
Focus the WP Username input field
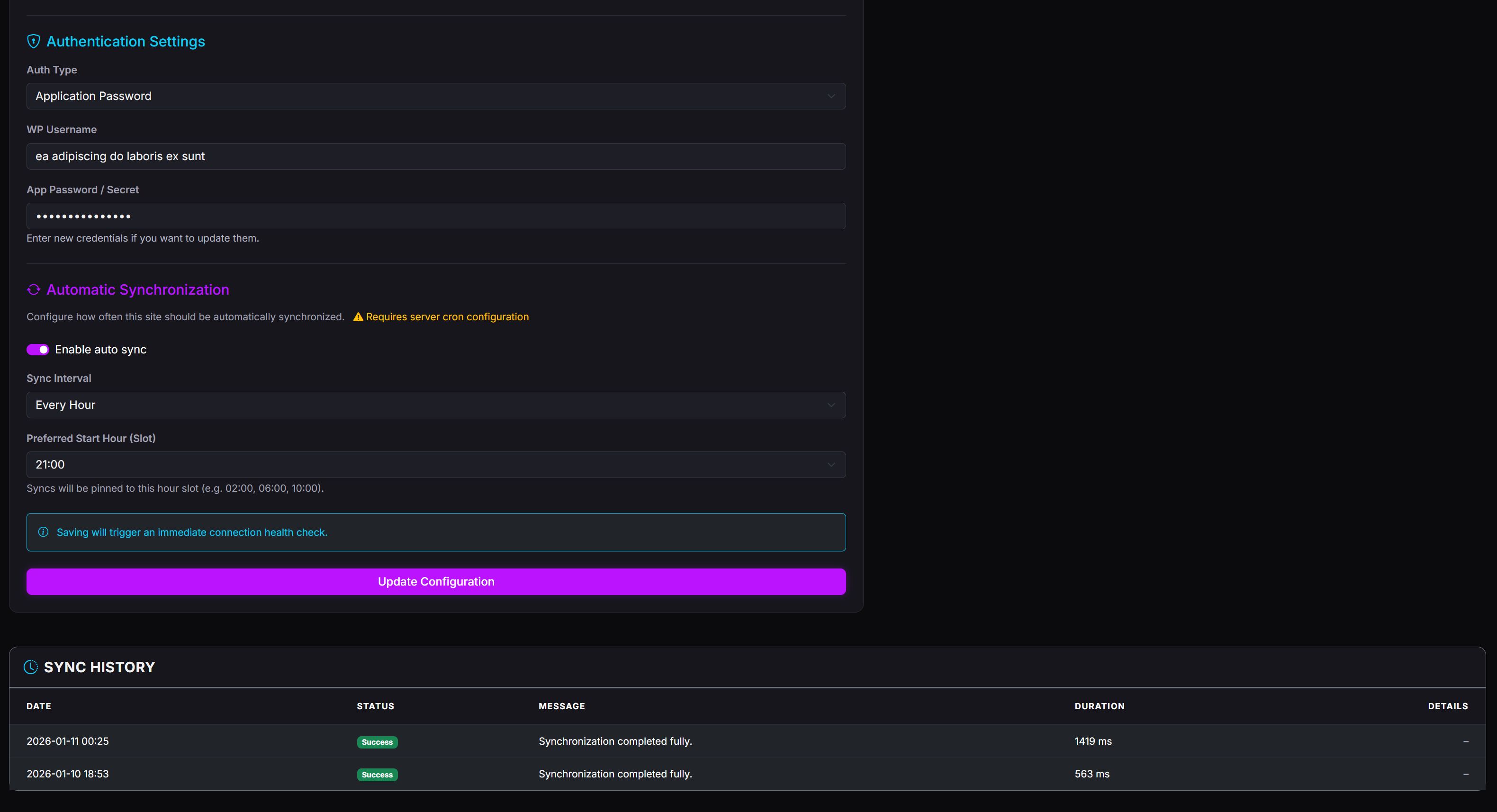[x=435, y=156]
